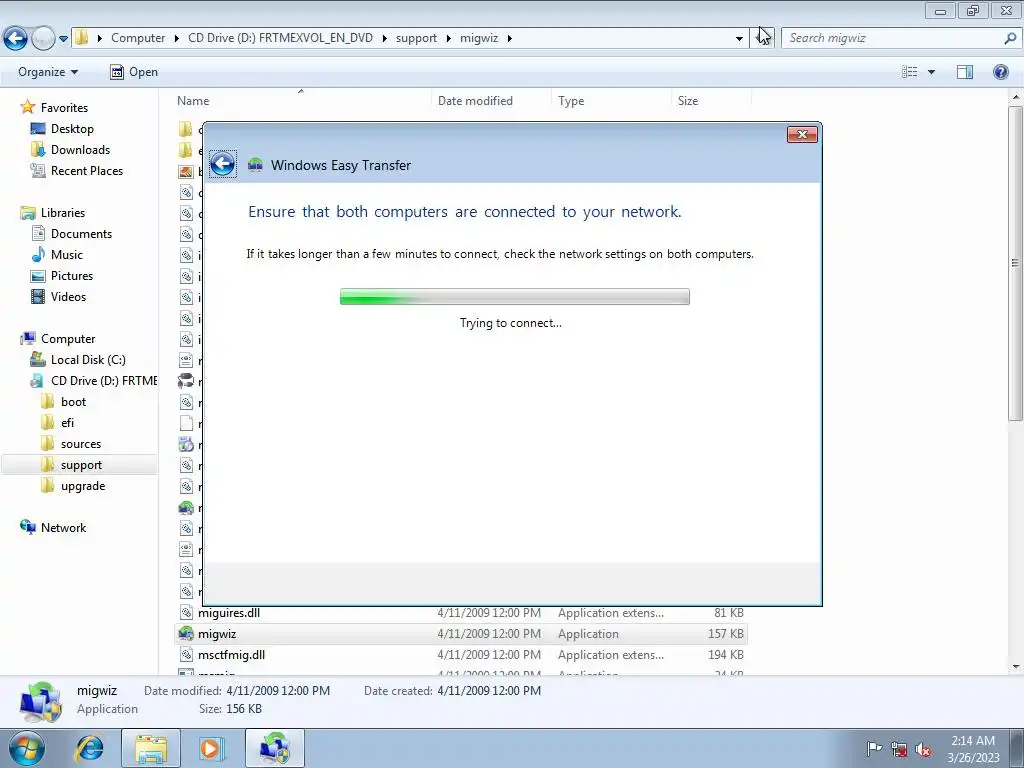Click the refresh address bar button
This screenshot has height=768, width=1024.
click(x=763, y=38)
